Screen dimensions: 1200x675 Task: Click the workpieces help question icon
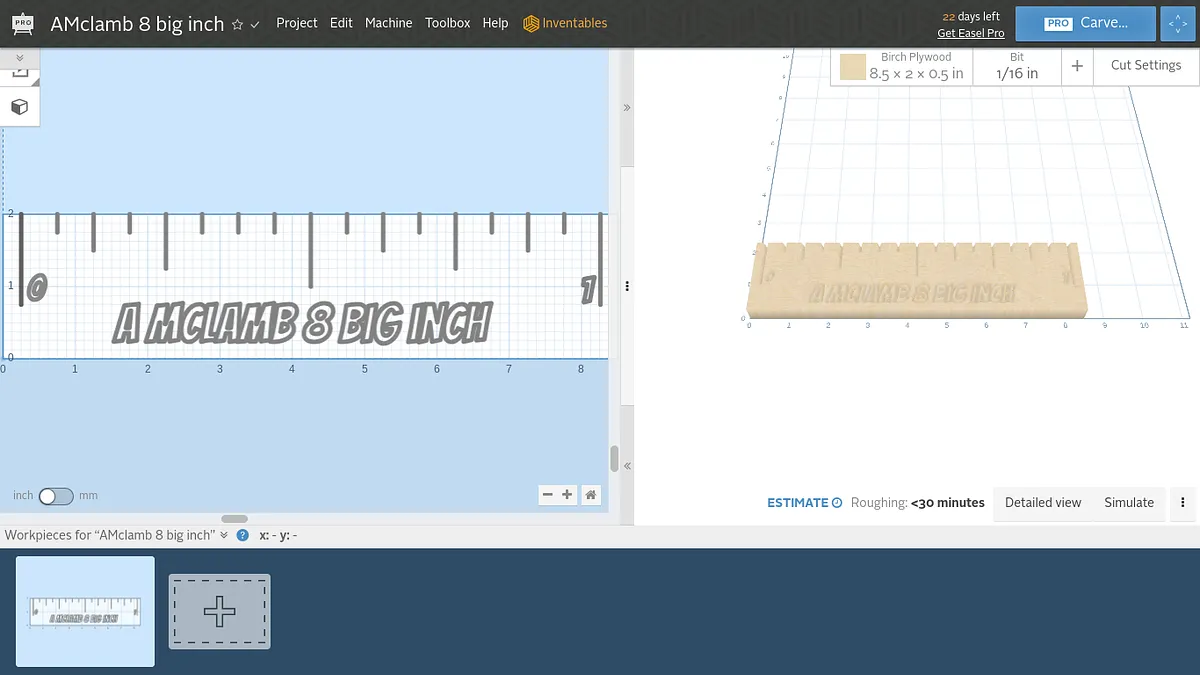tap(242, 535)
